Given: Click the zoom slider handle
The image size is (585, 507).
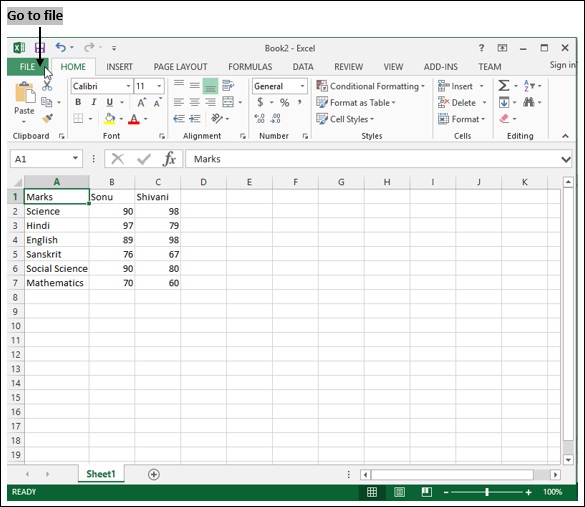Looking at the screenshot, I should pyautogui.click(x=487, y=492).
